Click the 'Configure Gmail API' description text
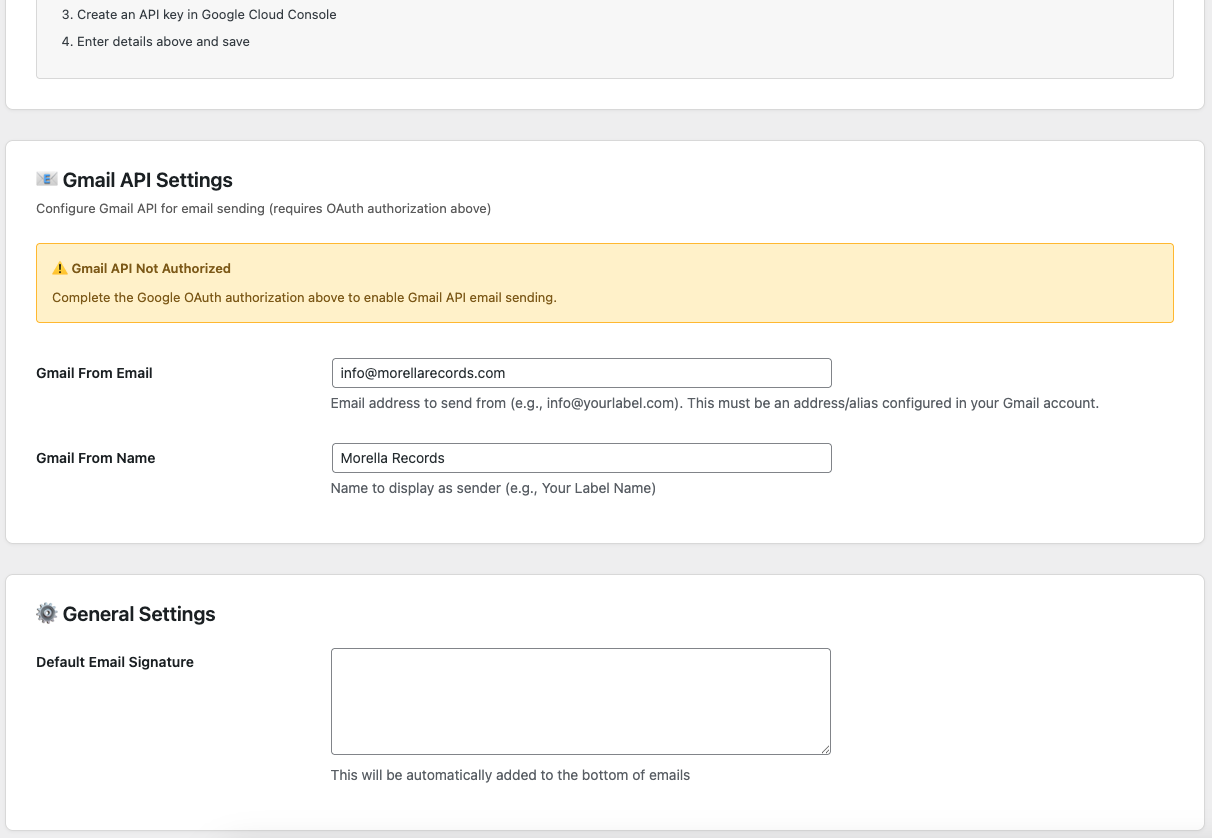The image size is (1212, 838). [x=263, y=208]
